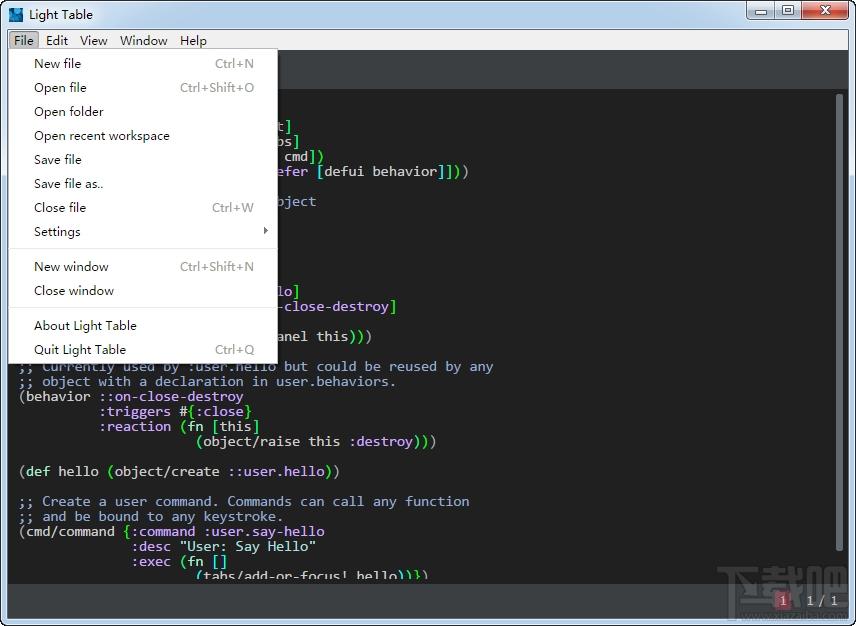Open the Edit menu
The width and height of the screenshot is (856, 626).
pyautogui.click(x=57, y=40)
